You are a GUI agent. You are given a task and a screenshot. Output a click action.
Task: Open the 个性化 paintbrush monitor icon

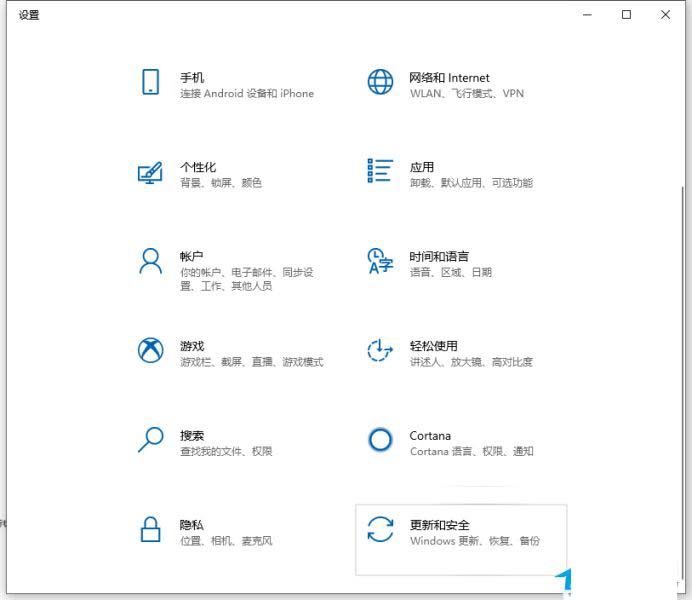pos(150,172)
